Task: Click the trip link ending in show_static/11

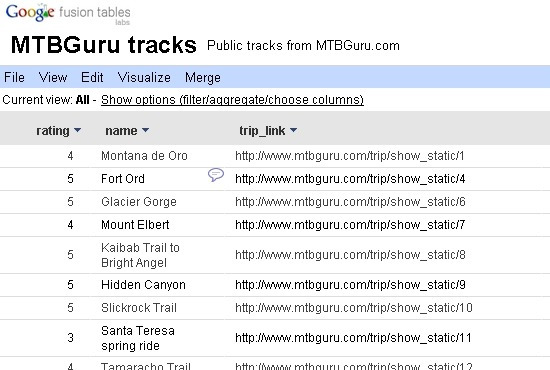Action: coord(353,338)
